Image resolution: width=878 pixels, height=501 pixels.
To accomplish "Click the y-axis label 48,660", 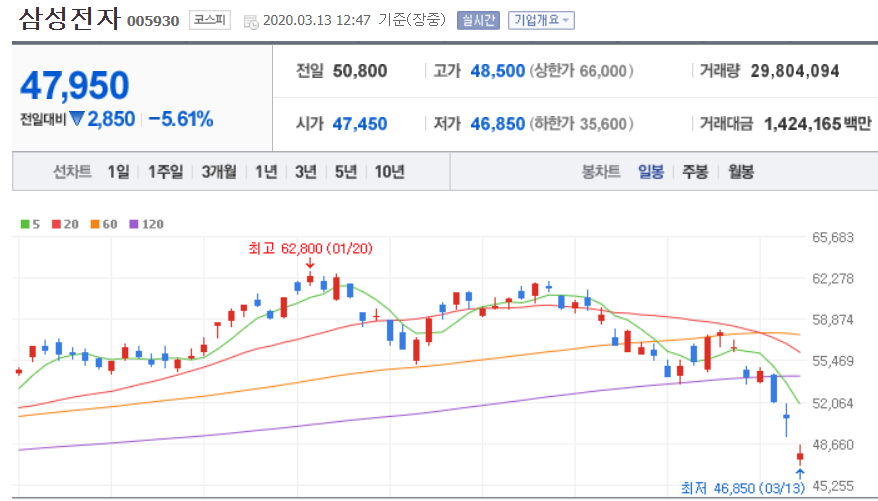I will tap(833, 444).
